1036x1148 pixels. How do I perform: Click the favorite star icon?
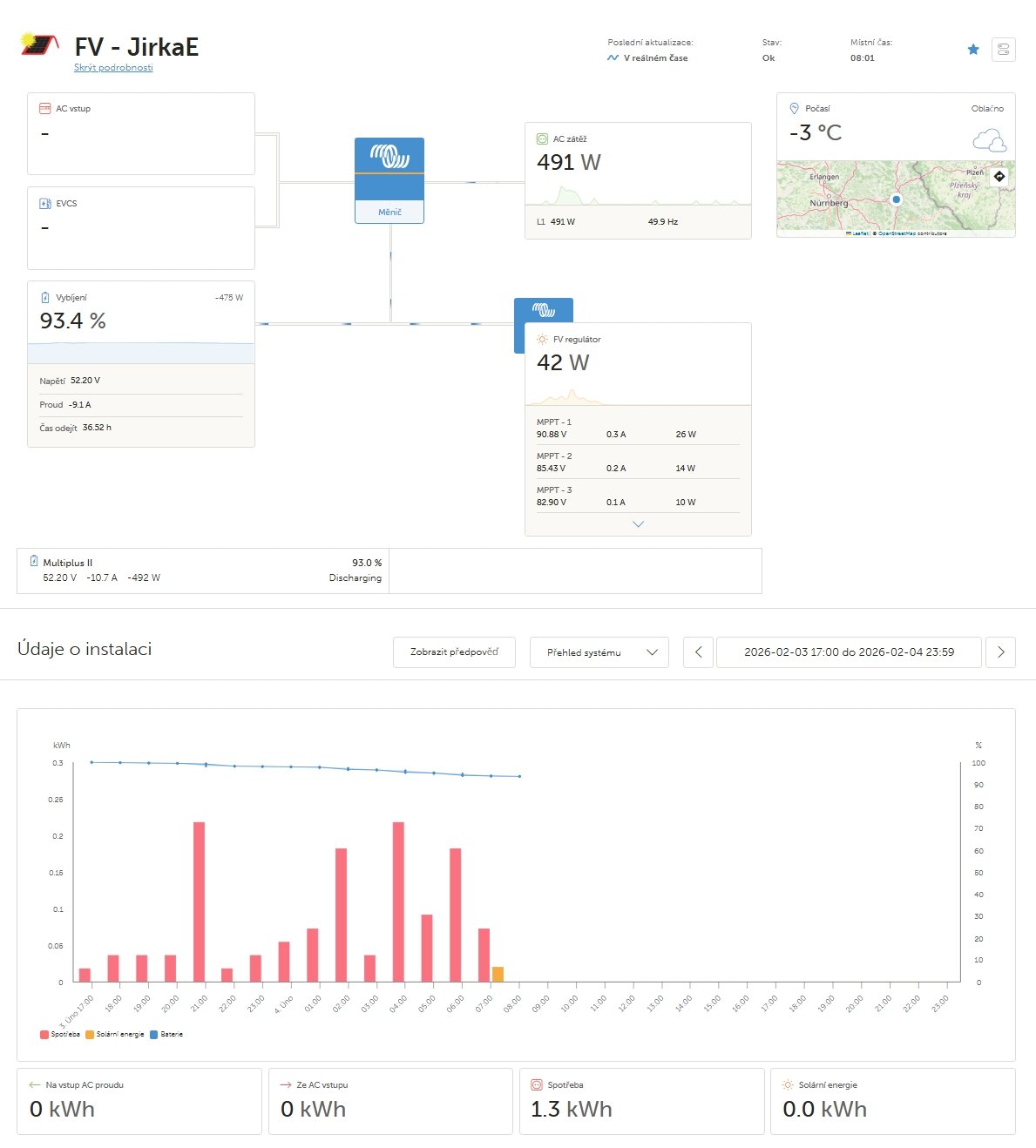click(973, 50)
